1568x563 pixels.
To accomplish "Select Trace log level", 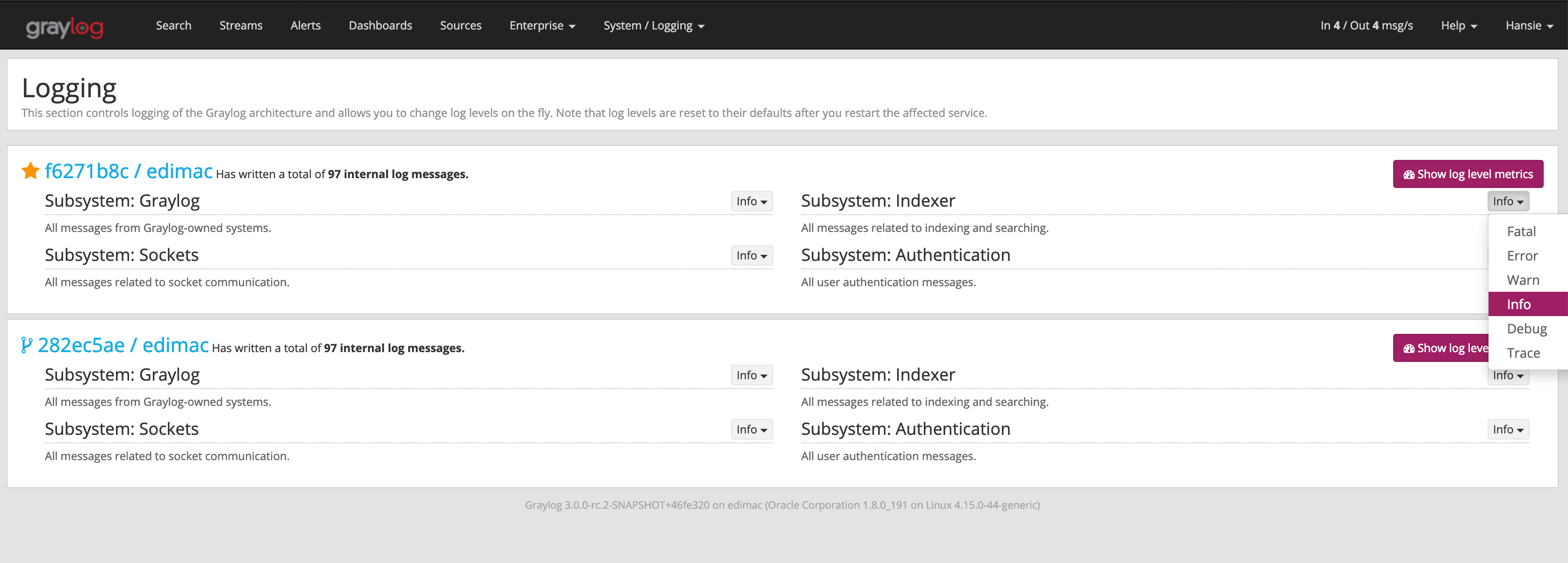I will (1528, 353).
